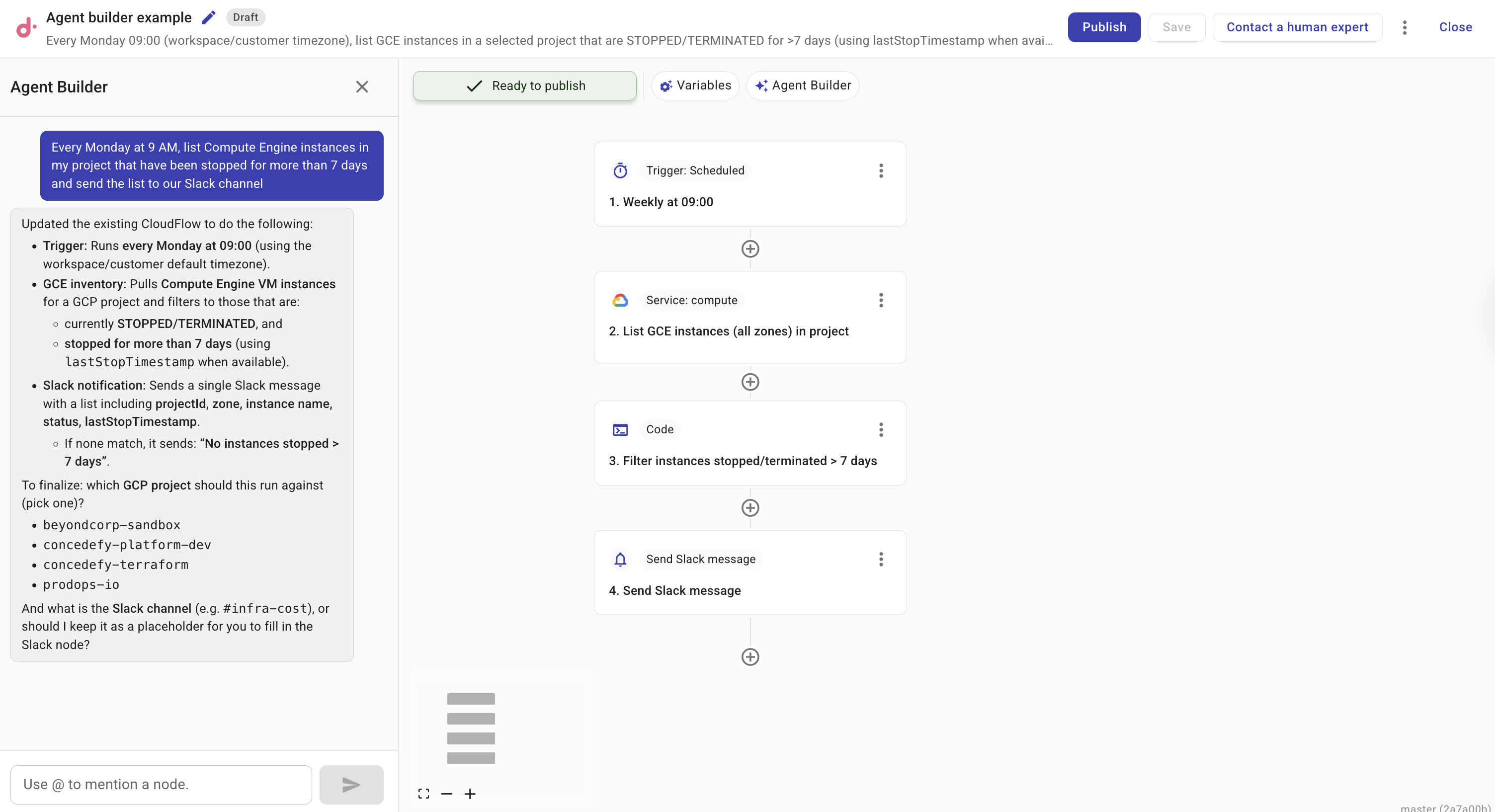Click the timer icon on the Trigger node
The height and width of the screenshot is (812, 1495).
(620, 170)
